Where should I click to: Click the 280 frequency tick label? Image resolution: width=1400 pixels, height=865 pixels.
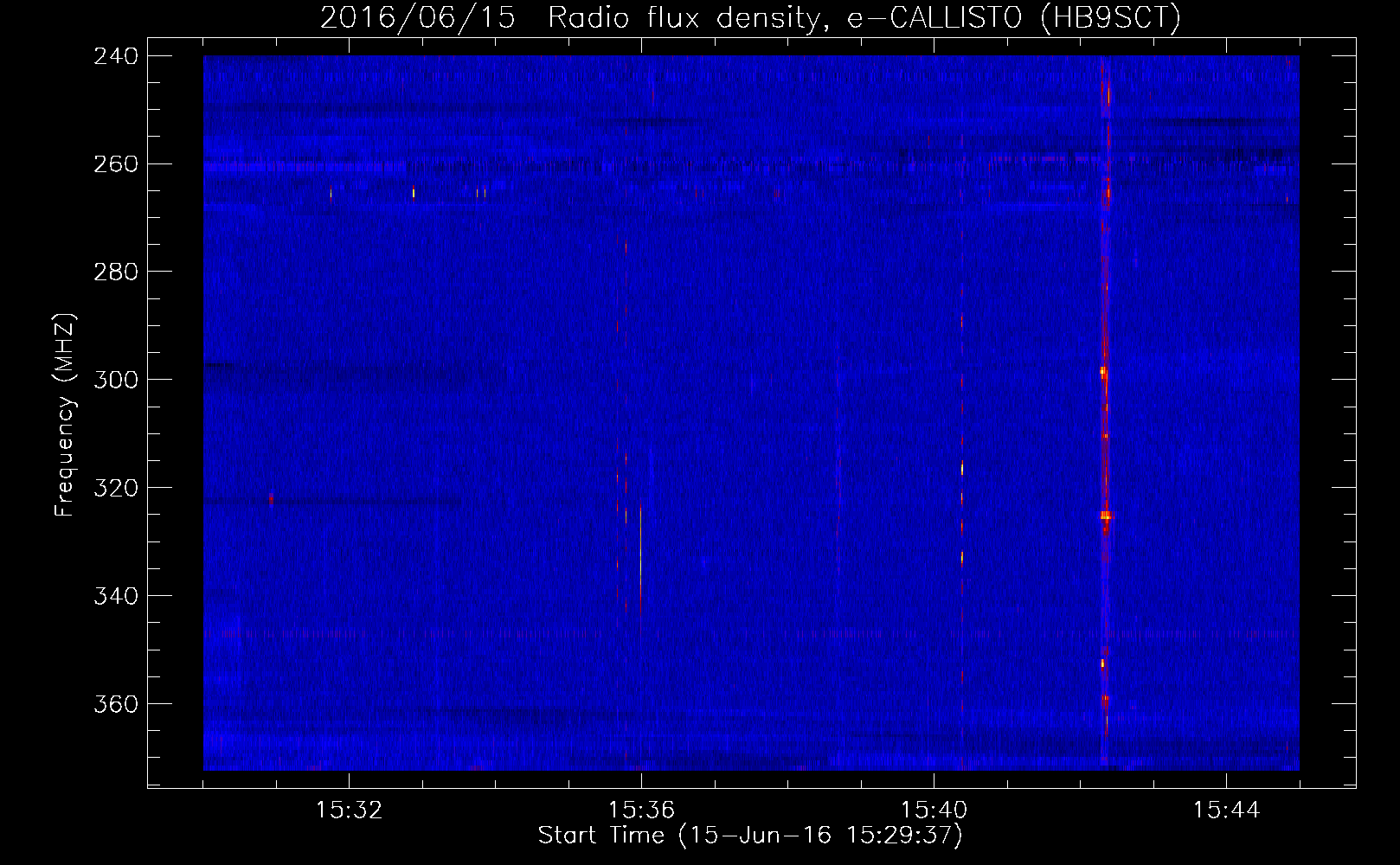coord(115,272)
